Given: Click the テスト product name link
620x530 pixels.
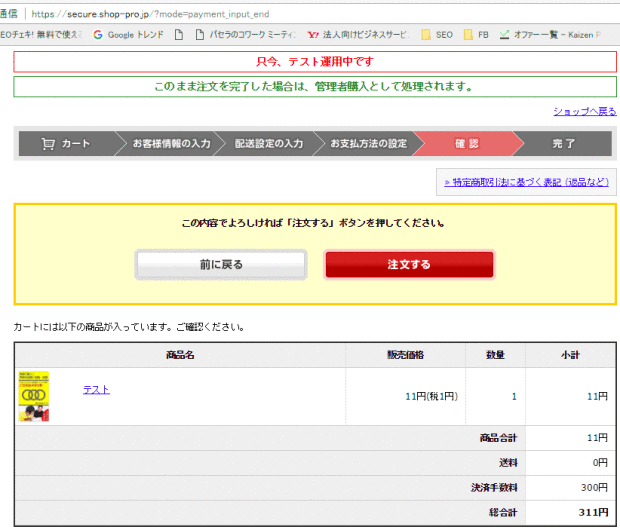Looking at the screenshot, I should click(x=96, y=389).
